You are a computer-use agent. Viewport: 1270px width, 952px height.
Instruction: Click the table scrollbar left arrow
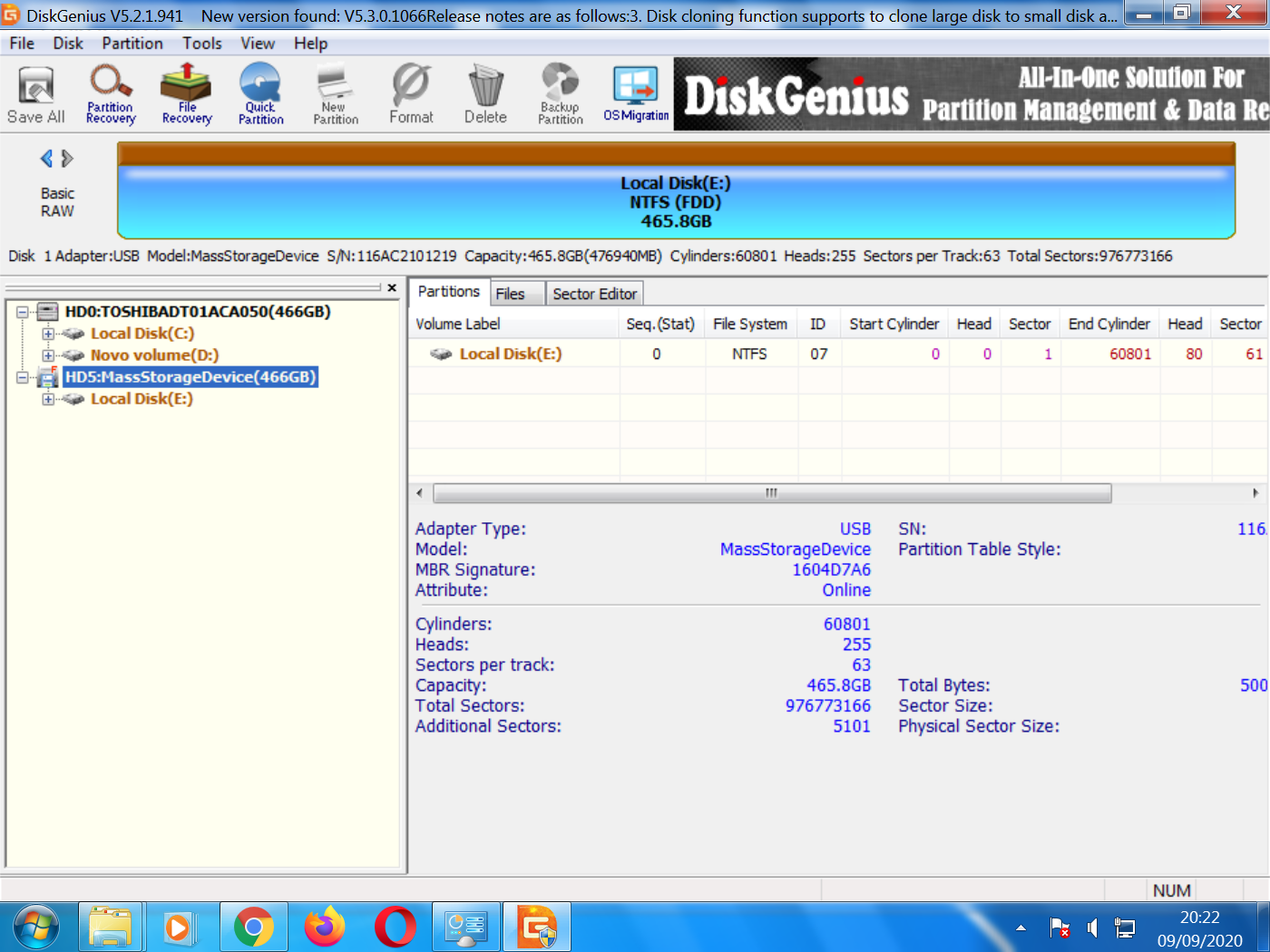coord(419,493)
